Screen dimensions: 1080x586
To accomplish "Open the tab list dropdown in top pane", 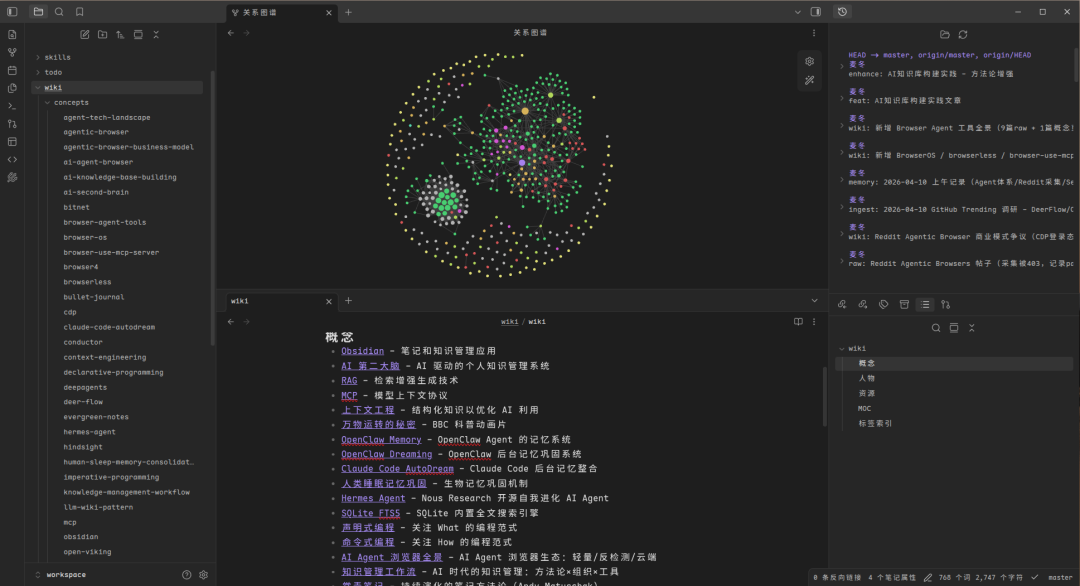I will [x=798, y=12].
